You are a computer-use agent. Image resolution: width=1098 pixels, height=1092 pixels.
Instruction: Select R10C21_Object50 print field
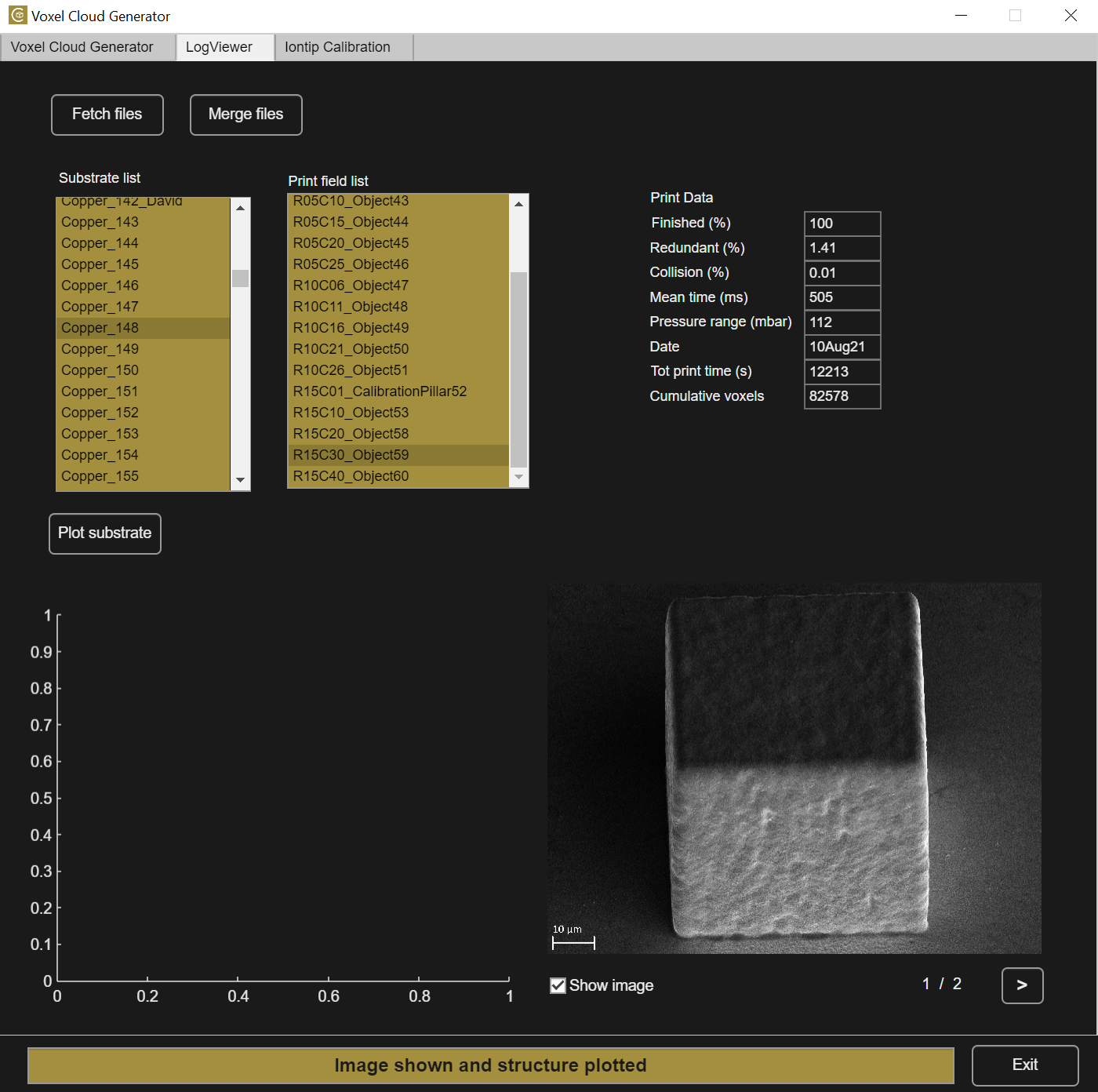pos(398,349)
